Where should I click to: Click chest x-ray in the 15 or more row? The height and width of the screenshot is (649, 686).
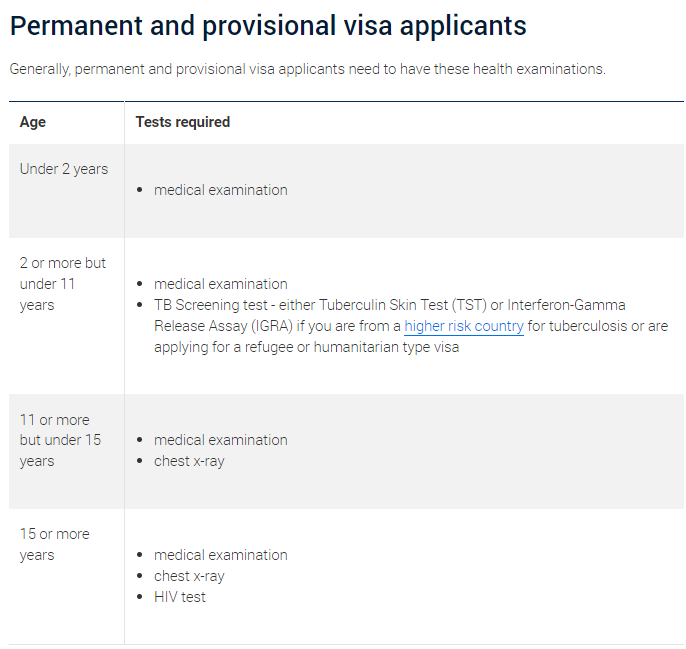pos(189,576)
